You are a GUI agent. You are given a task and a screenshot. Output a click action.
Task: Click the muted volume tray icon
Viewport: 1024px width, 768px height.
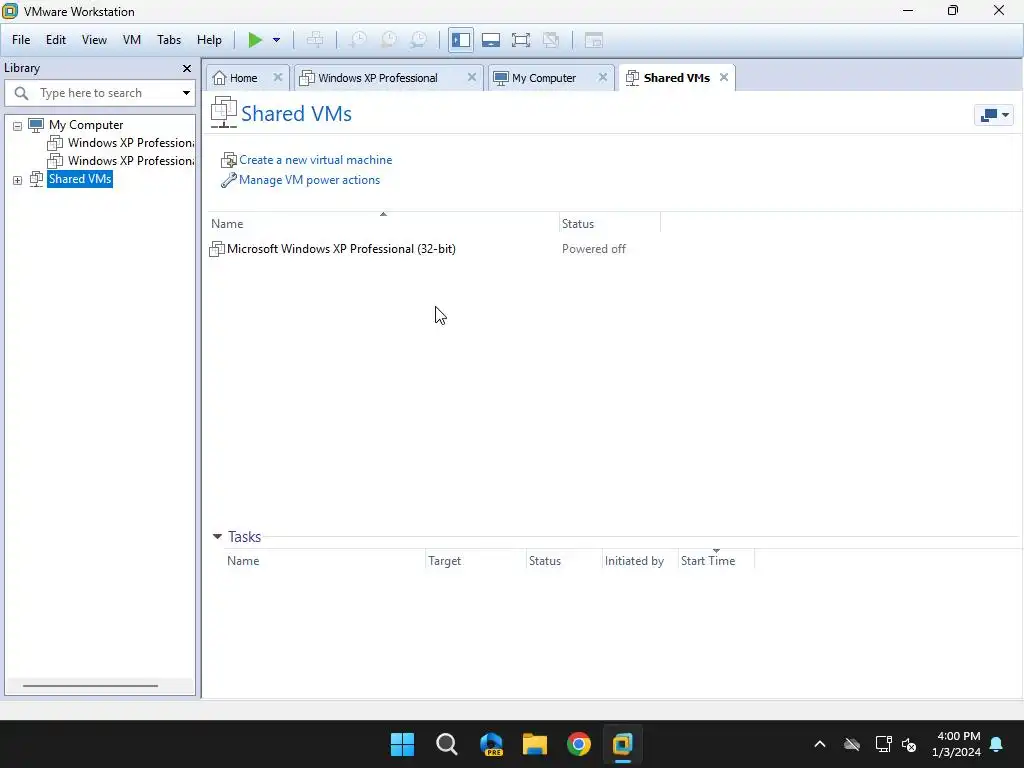click(909, 744)
